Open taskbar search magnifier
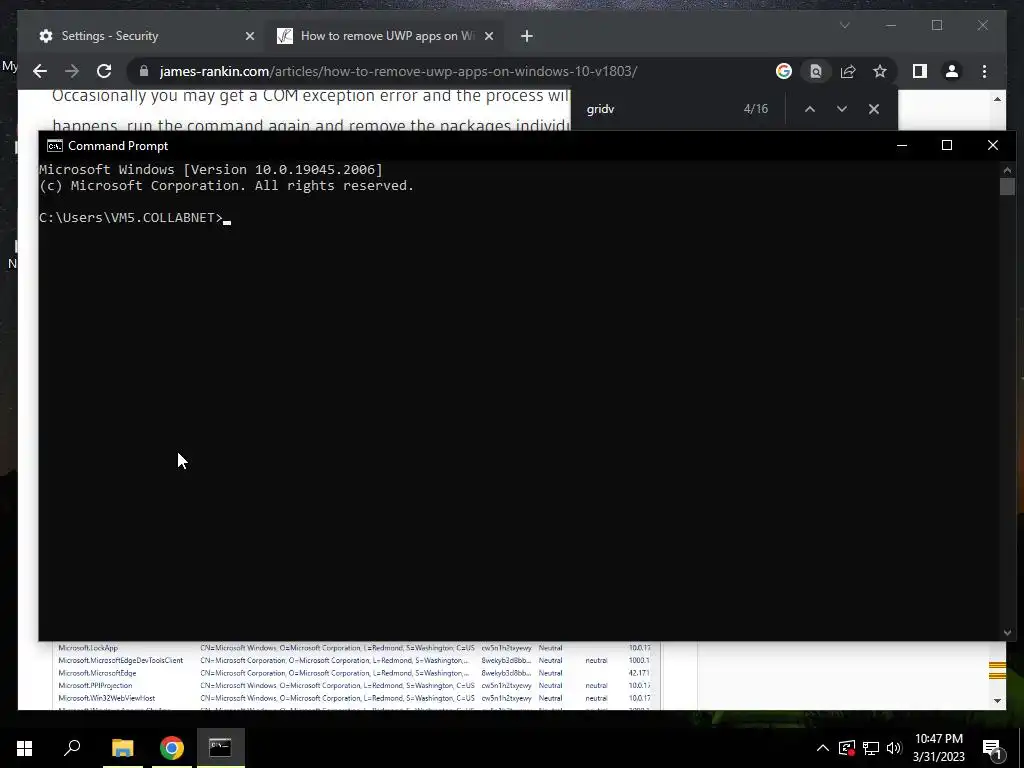 pyautogui.click(x=72, y=748)
